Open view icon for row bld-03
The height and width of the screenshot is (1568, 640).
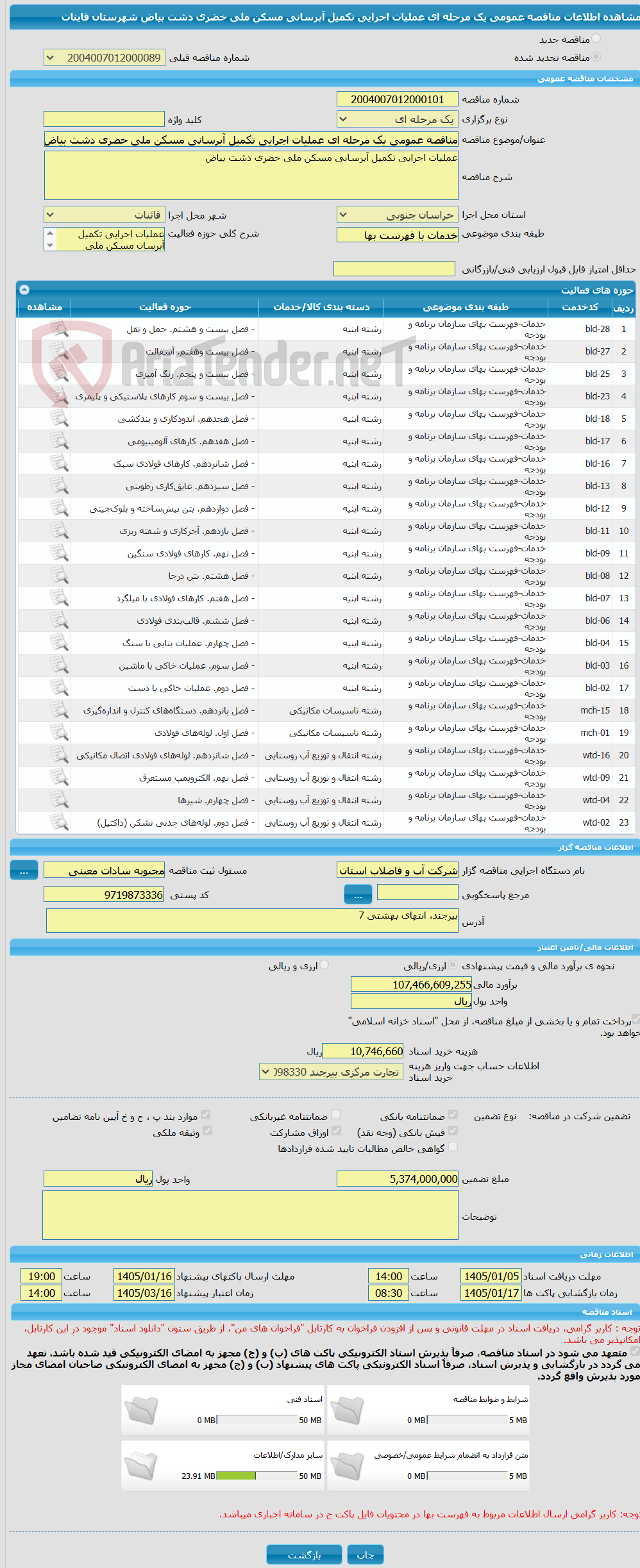pos(59,665)
